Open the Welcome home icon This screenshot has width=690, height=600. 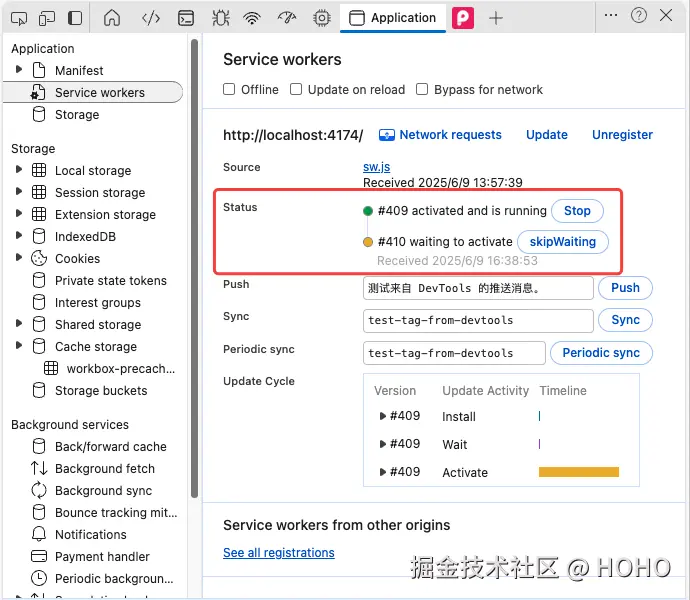click(x=112, y=18)
